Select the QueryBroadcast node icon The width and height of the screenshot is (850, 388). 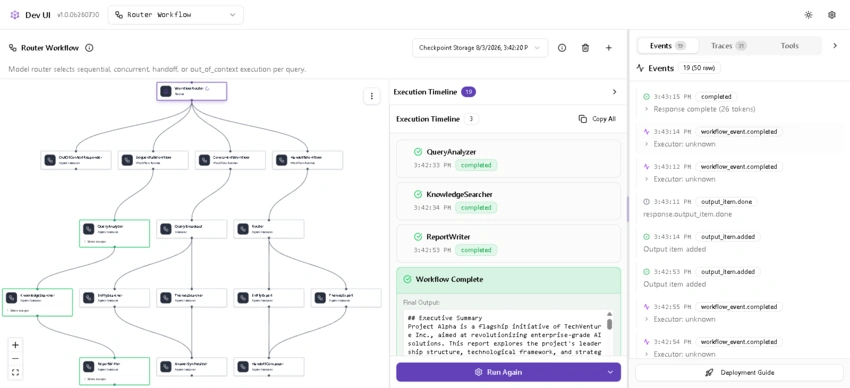(x=166, y=229)
